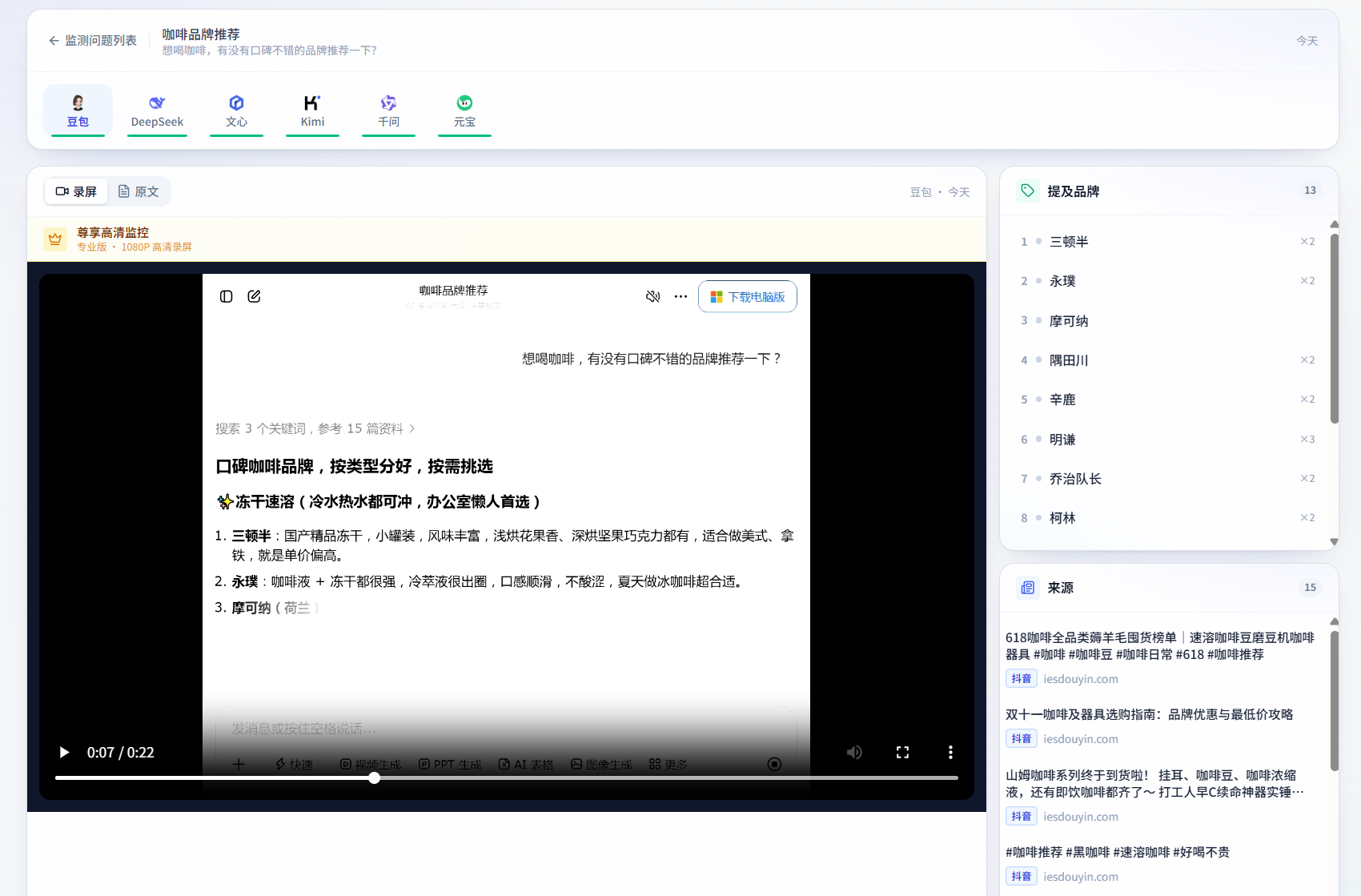The height and width of the screenshot is (896, 1361).
Task: Click the 15 count badge in 来源
Action: [x=1310, y=588]
